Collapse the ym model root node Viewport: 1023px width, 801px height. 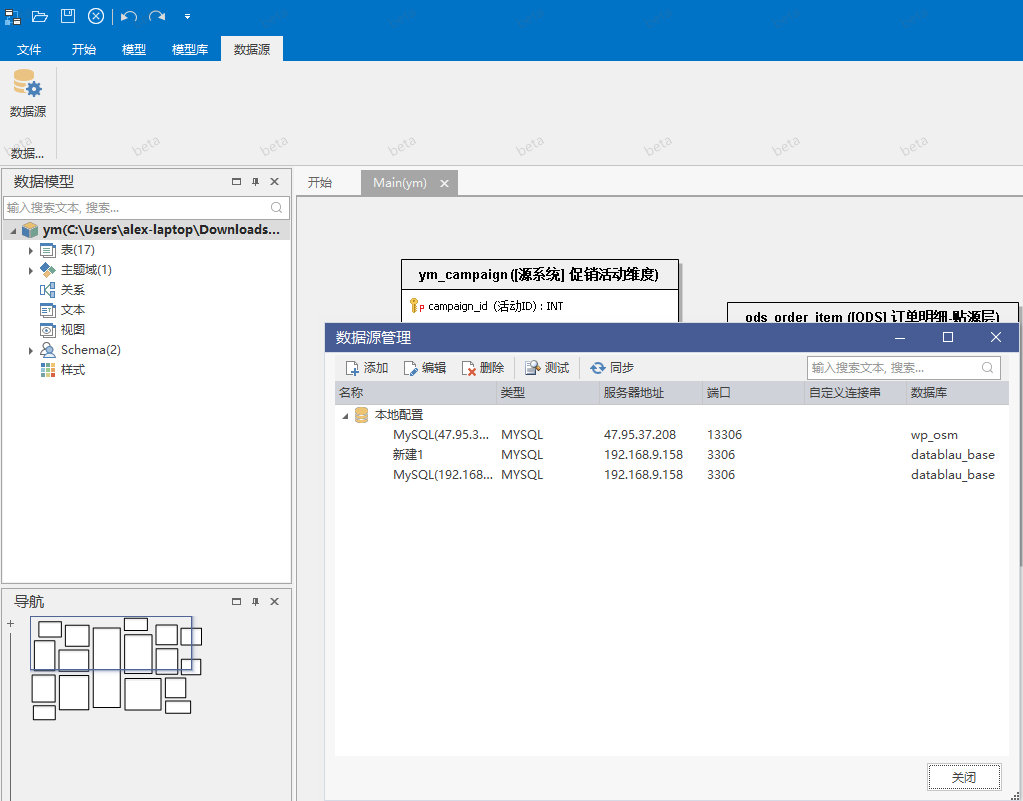coord(14,230)
